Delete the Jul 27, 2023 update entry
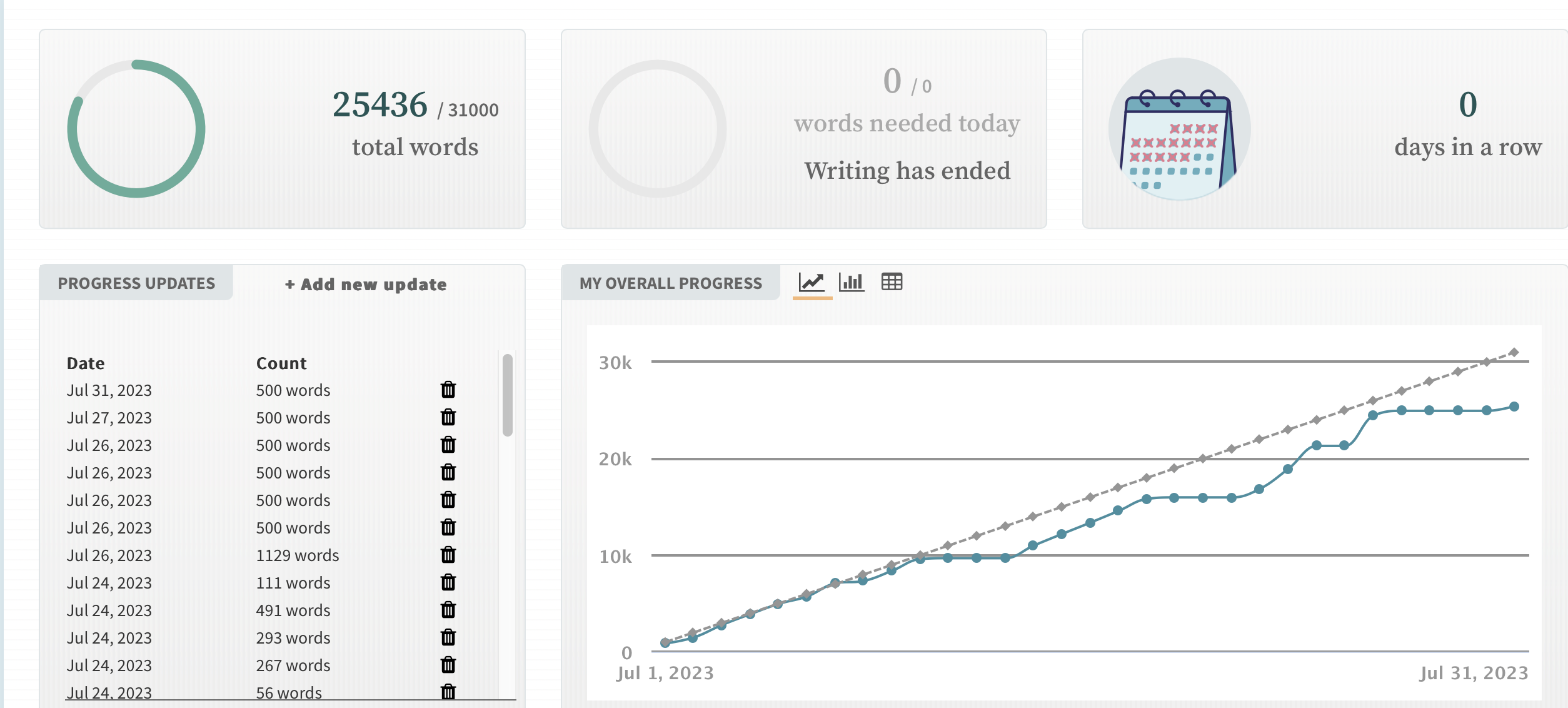The height and width of the screenshot is (708, 1568). (448, 417)
